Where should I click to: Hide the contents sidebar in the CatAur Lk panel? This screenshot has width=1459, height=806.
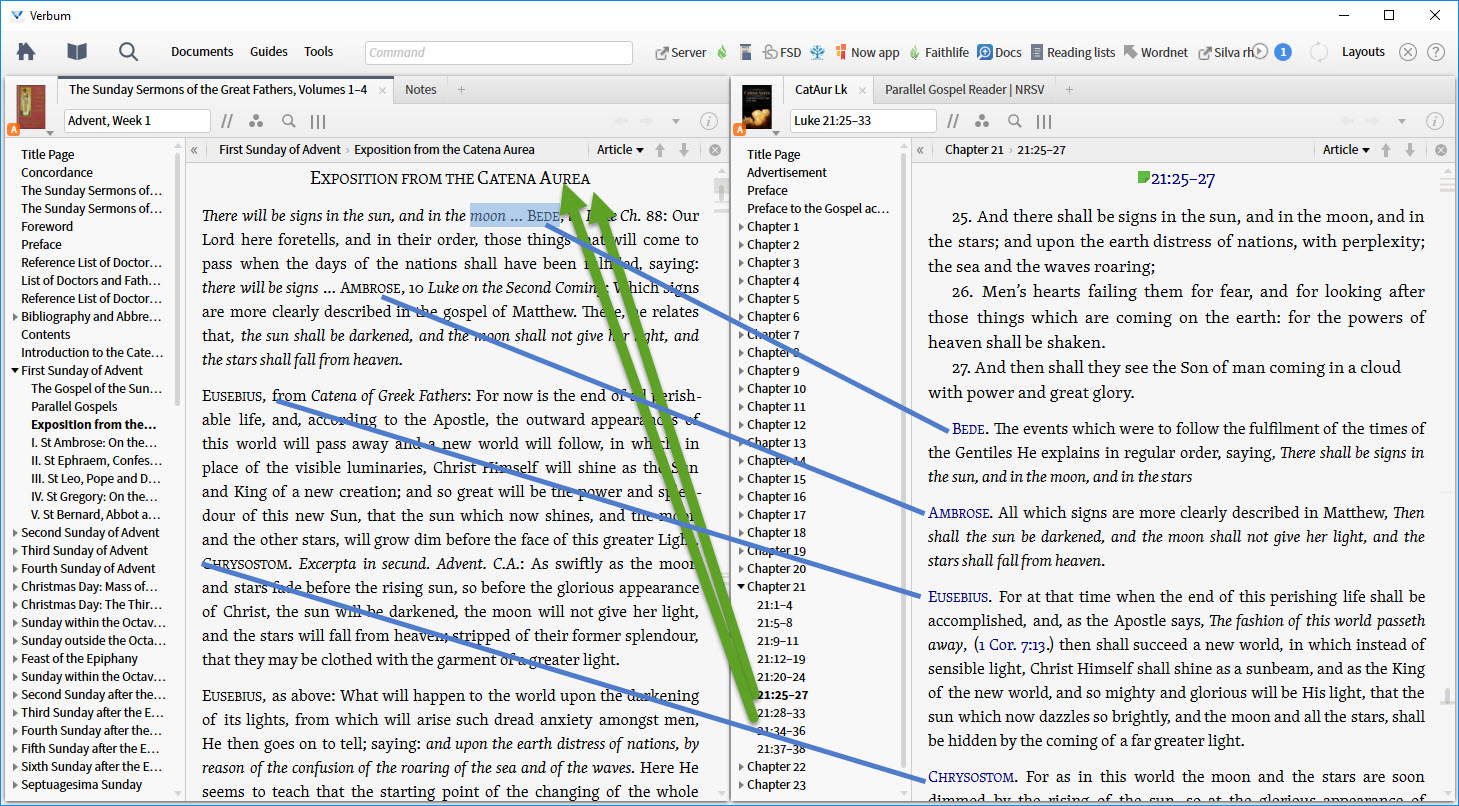920,150
